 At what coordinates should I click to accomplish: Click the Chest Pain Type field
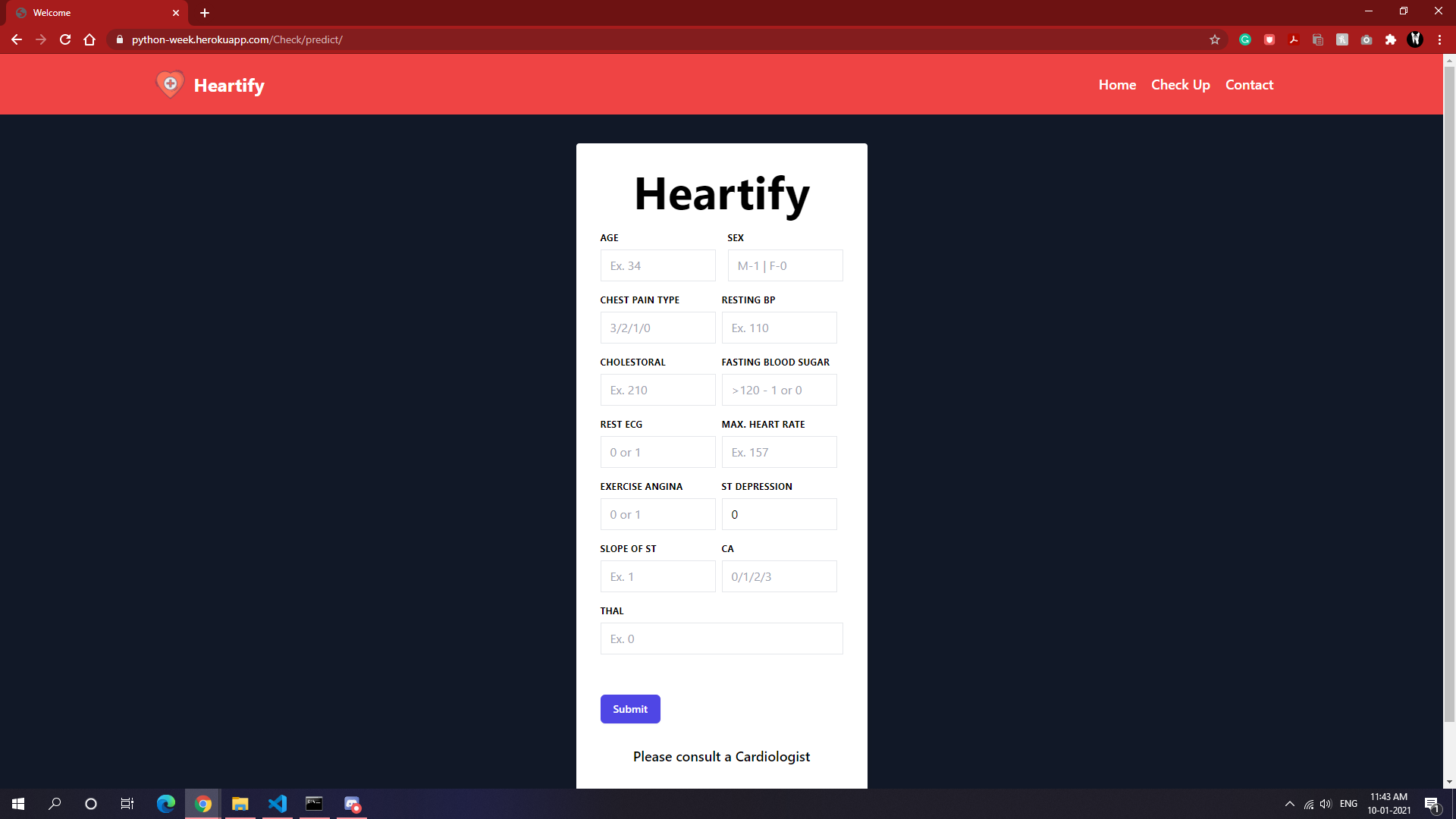pyautogui.click(x=657, y=328)
